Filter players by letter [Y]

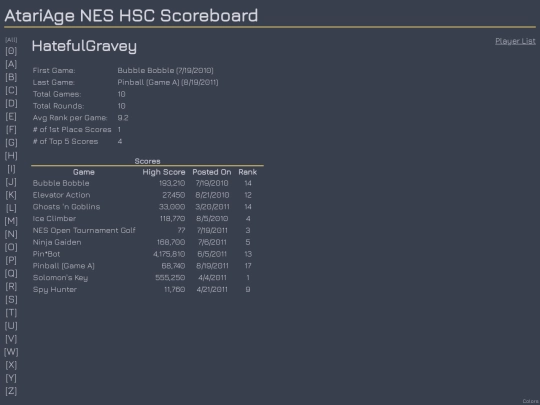pyautogui.click(x=11, y=378)
